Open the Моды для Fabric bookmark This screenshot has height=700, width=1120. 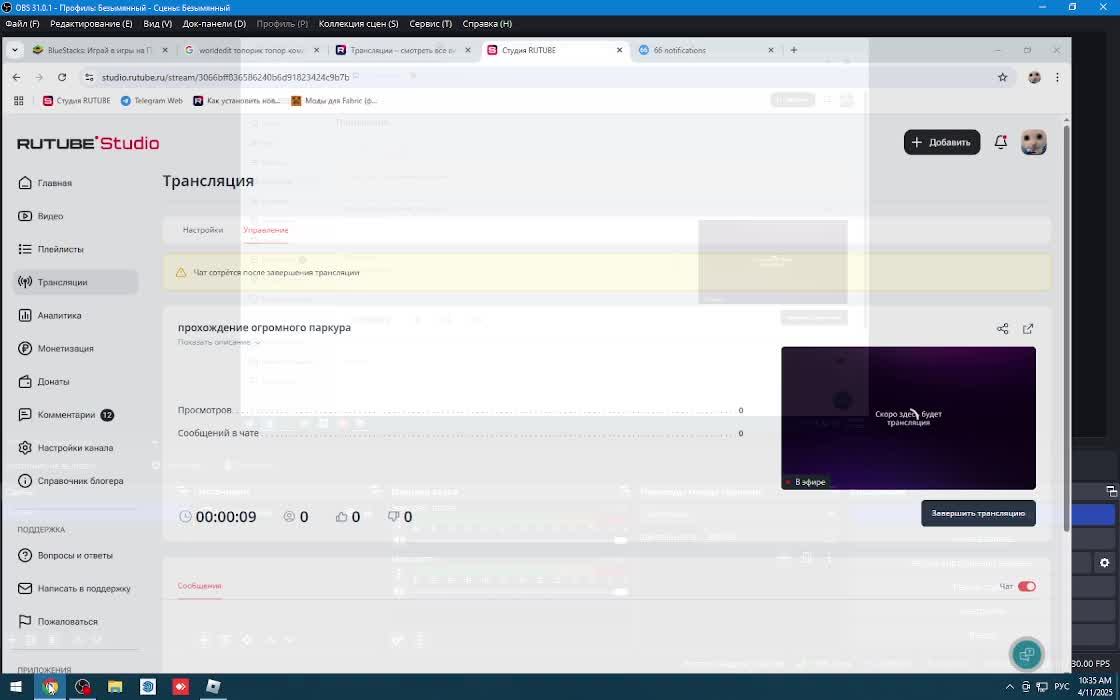334,101
